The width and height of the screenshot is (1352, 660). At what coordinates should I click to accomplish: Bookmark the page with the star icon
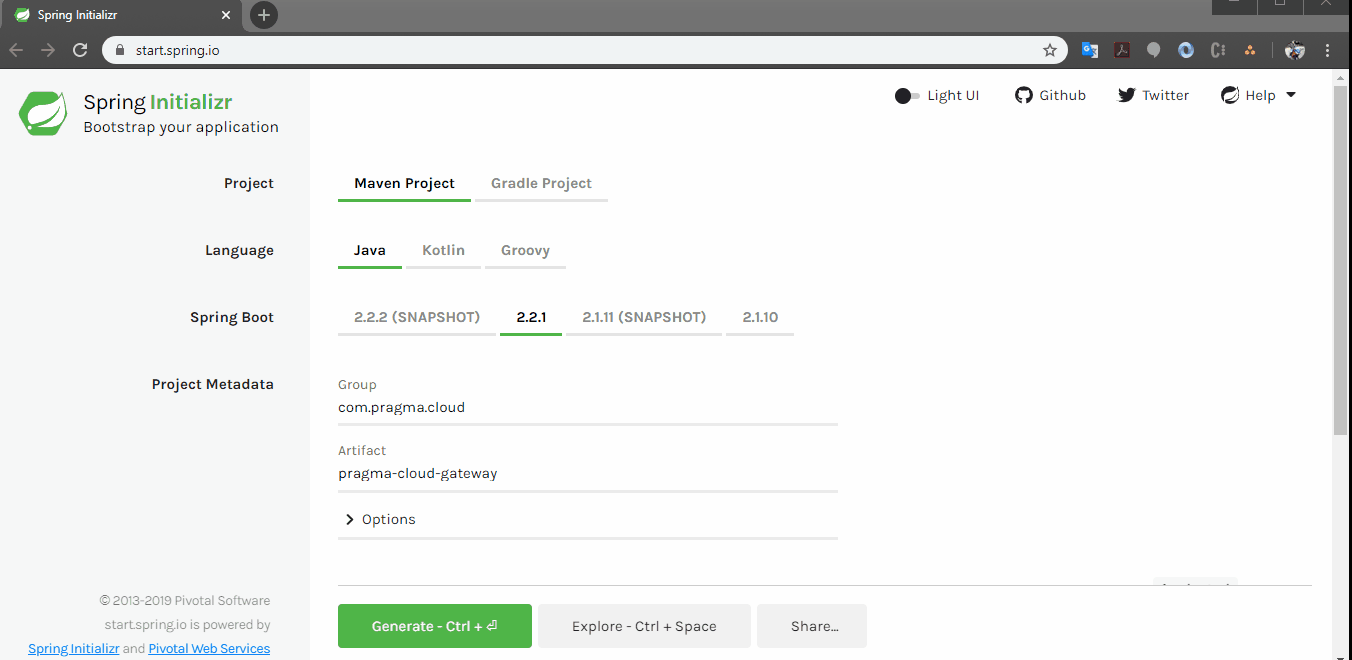click(1050, 49)
